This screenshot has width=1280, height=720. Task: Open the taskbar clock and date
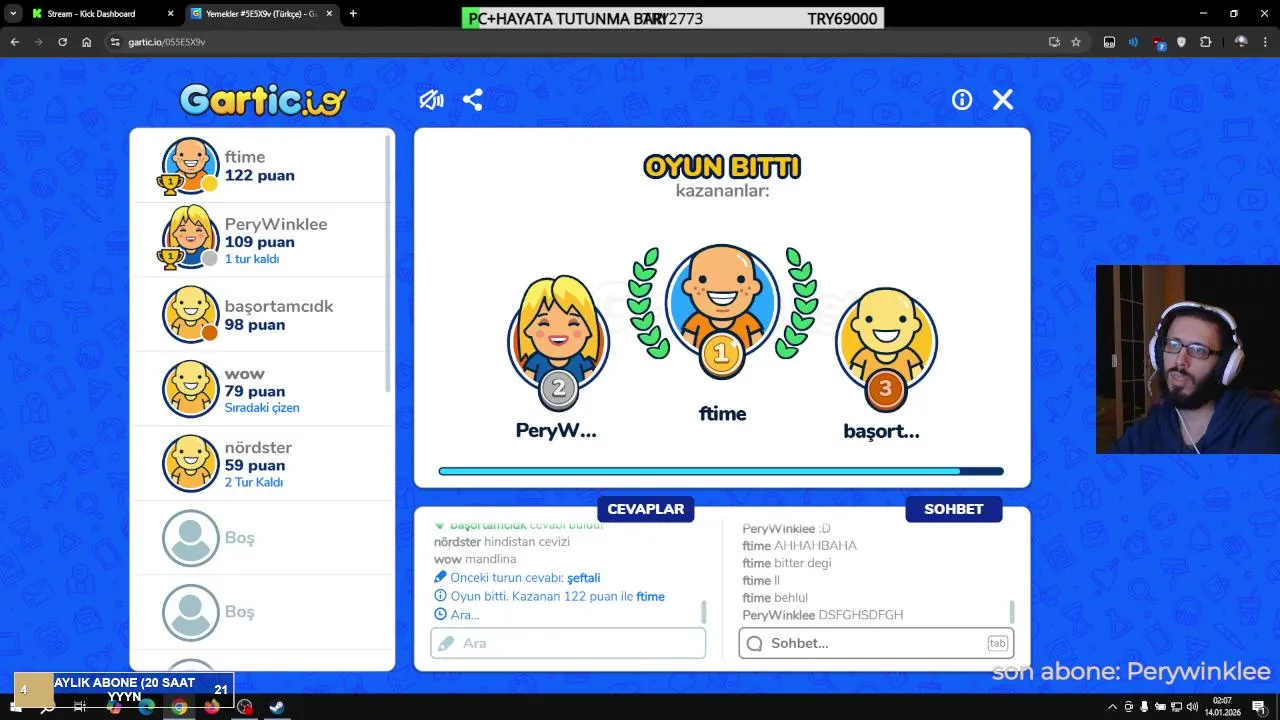[1222, 707]
